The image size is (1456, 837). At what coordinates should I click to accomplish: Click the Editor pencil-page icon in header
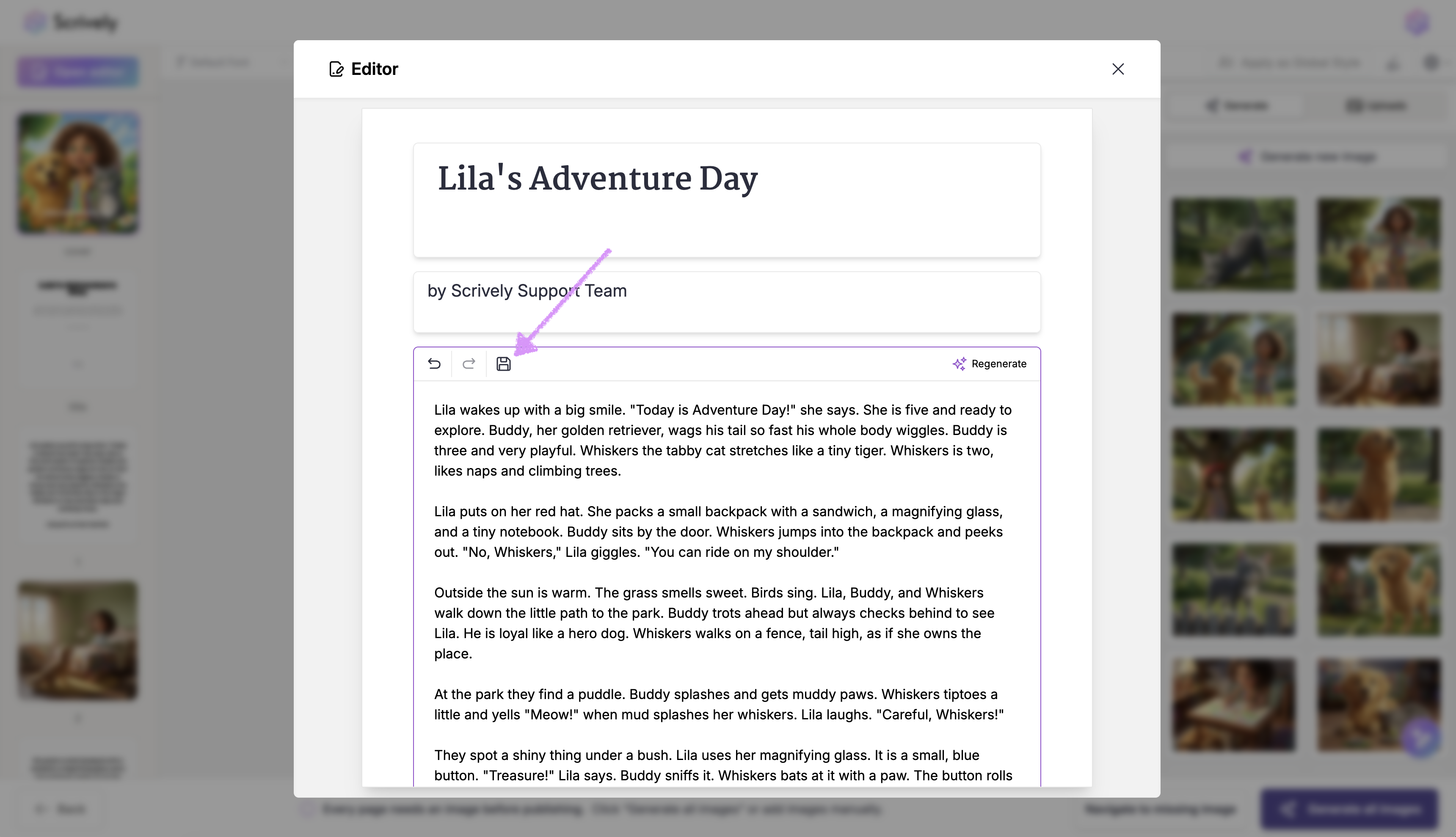(336, 69)
